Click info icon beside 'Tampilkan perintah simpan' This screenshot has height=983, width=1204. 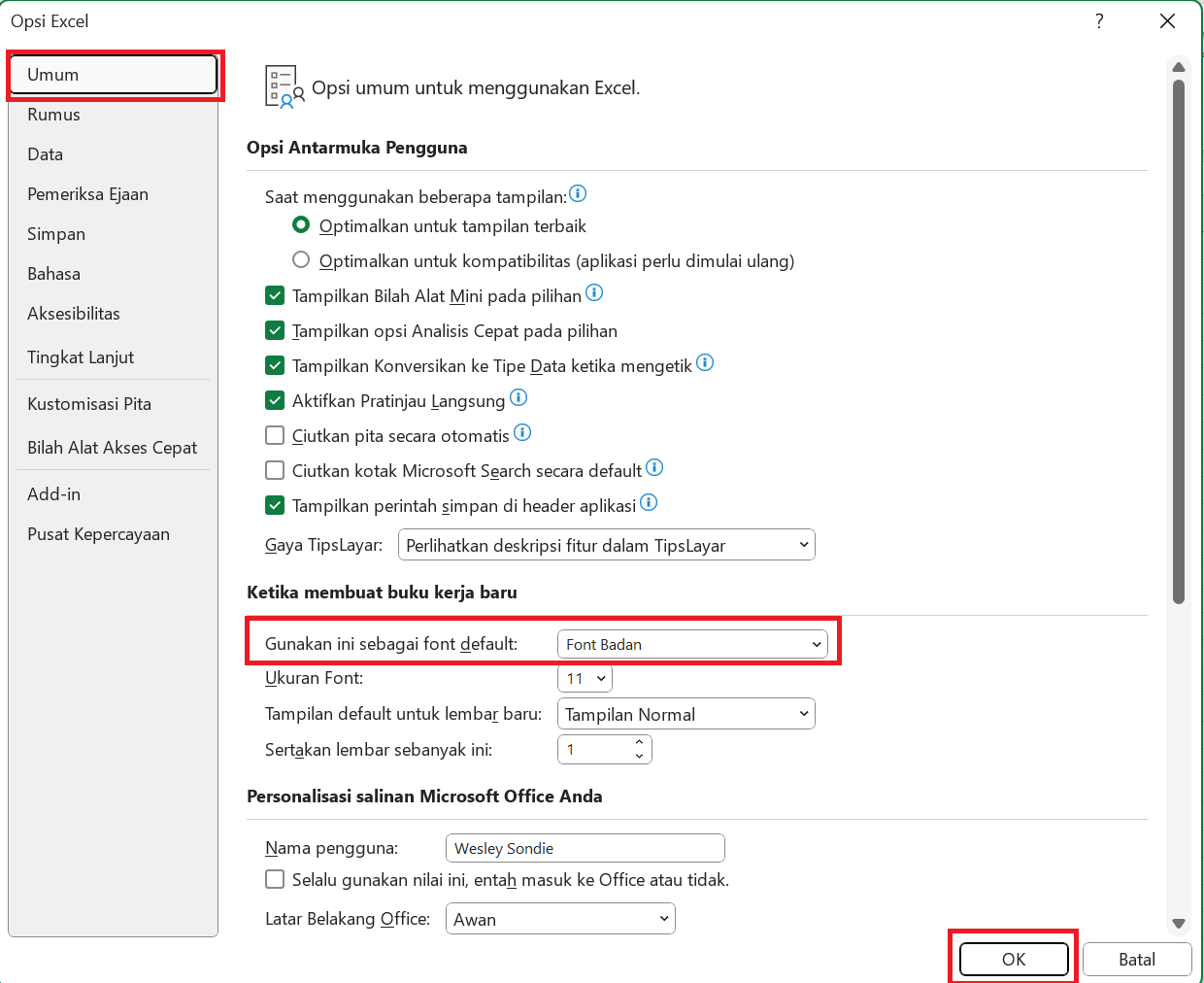649,502
